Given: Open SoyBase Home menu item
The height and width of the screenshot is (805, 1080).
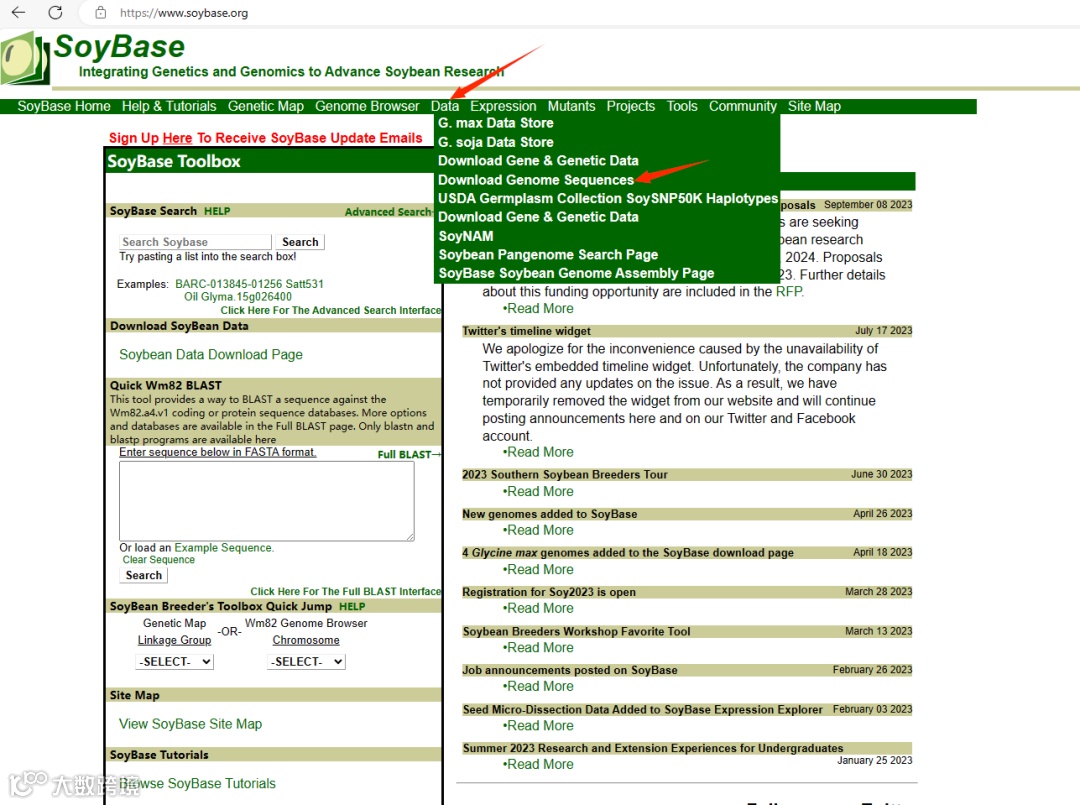Looking at the screenshot, I should (63, 106).
